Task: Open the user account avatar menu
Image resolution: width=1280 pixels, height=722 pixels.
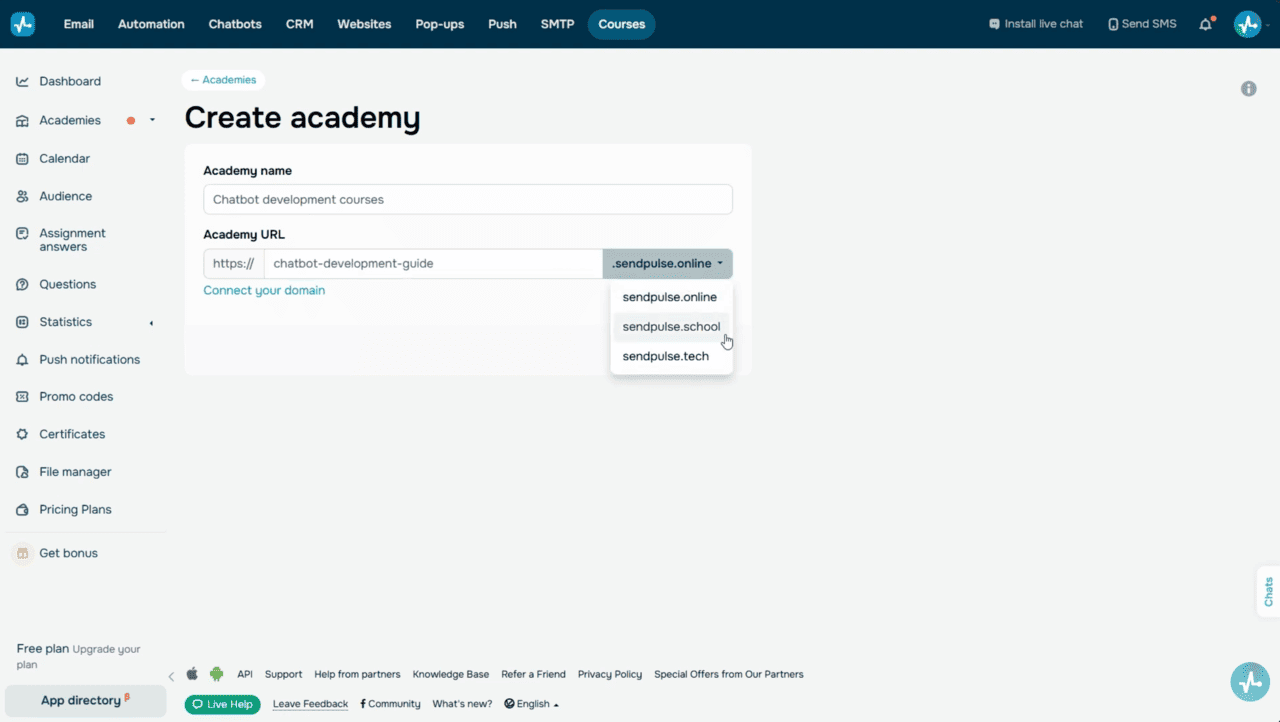Action: coord(1247,24)
